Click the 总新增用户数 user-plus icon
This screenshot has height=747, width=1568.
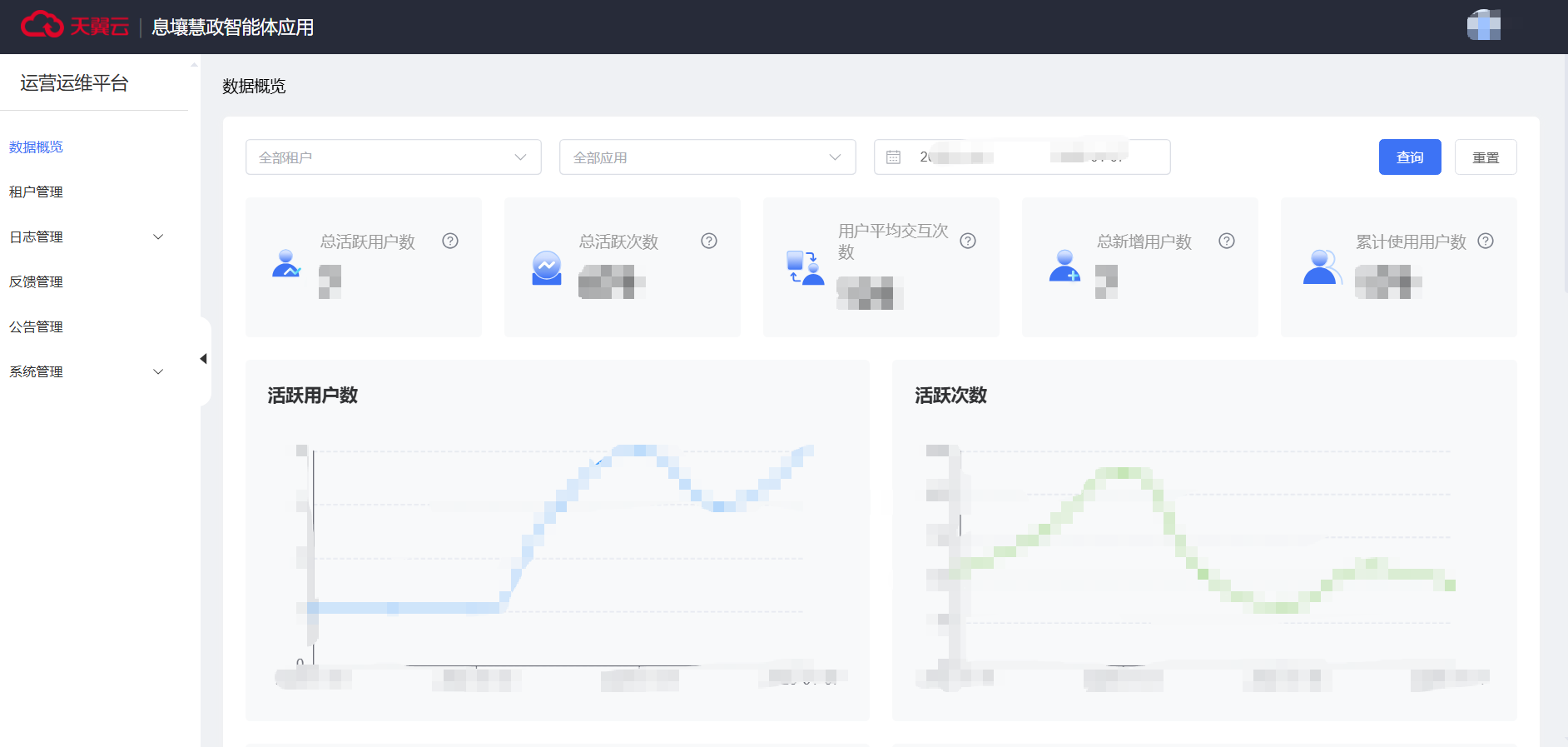1064,266
